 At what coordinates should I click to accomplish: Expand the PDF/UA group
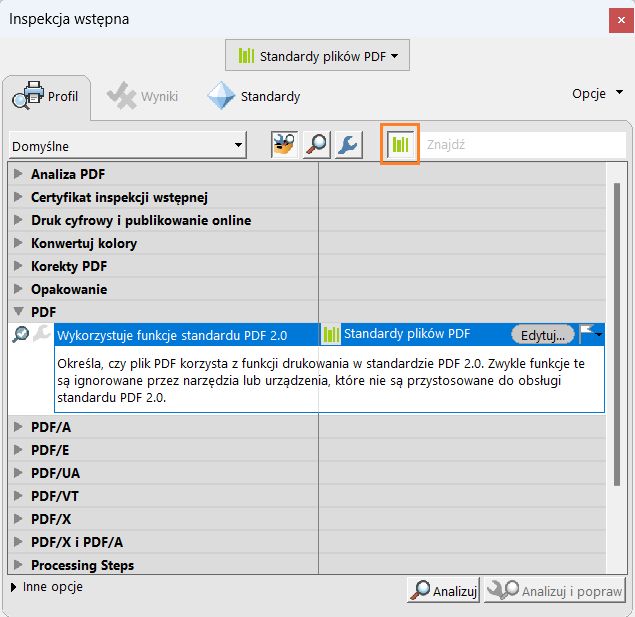pos(18,473)
